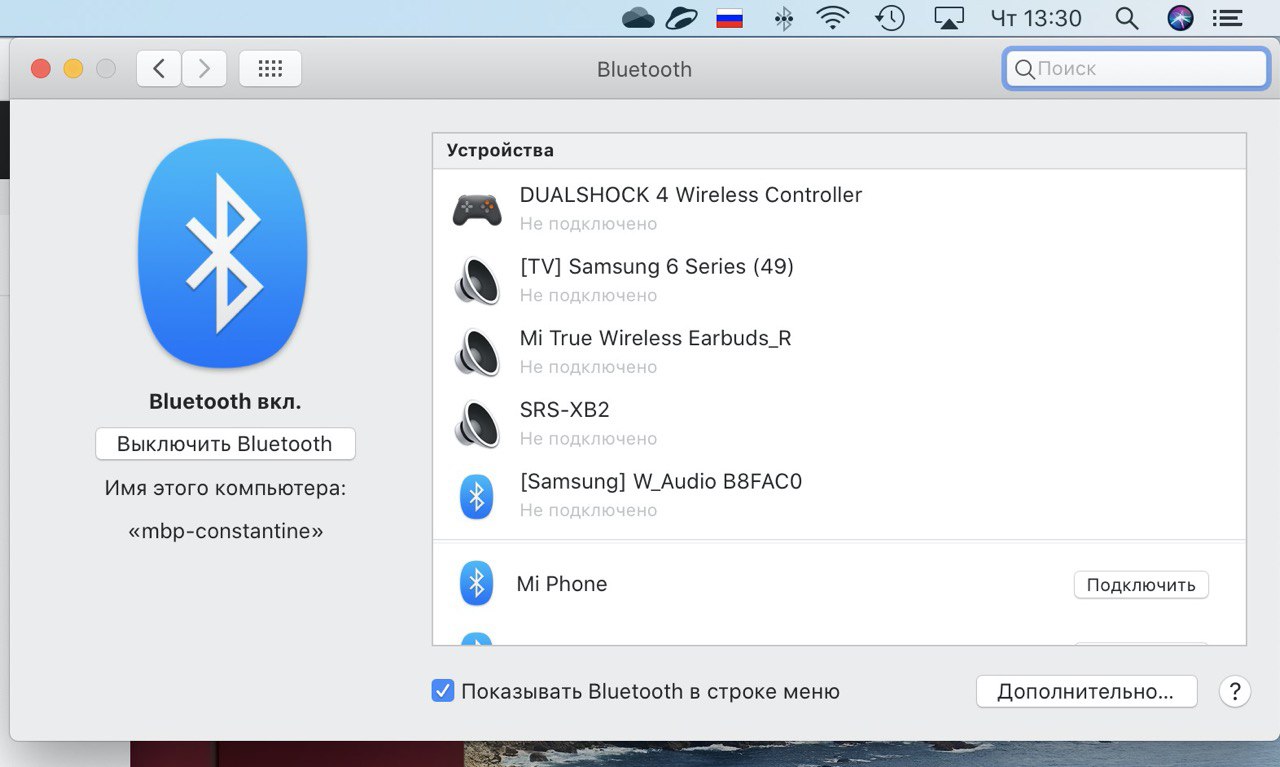The width and height of the screenshot is (1280, 767).
Task: Minimize the window with the yellow button
Action: coord(73,69)
